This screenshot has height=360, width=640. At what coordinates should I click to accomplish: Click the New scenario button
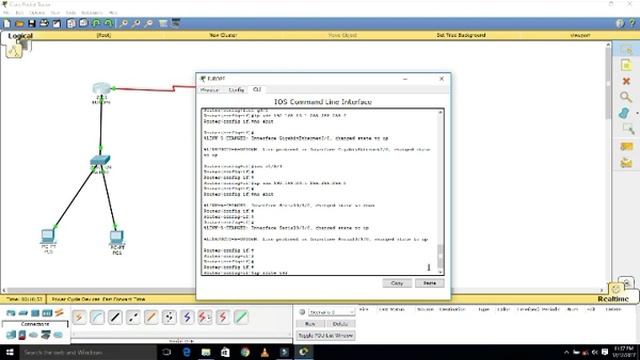(x=310, y=324)
